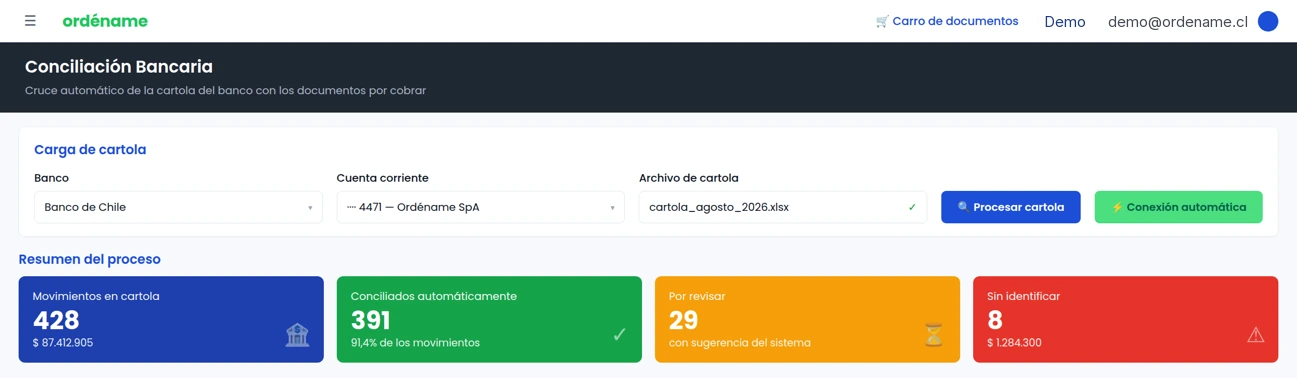
Task: Open the Banco de Chile dropdown
Action: pyautogui.click(x=178, y=207)
